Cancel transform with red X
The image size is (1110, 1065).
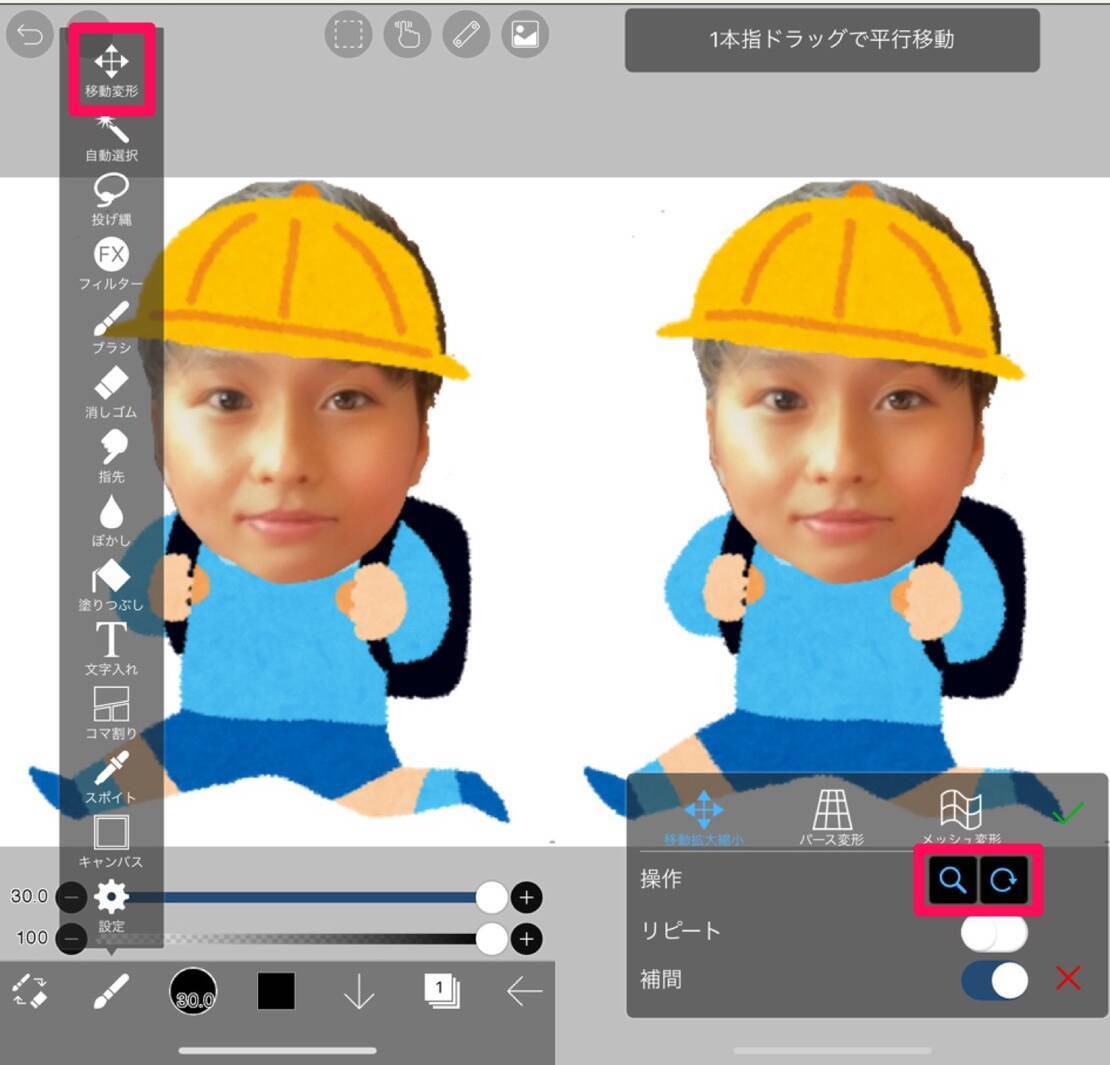coord(1068,978)
